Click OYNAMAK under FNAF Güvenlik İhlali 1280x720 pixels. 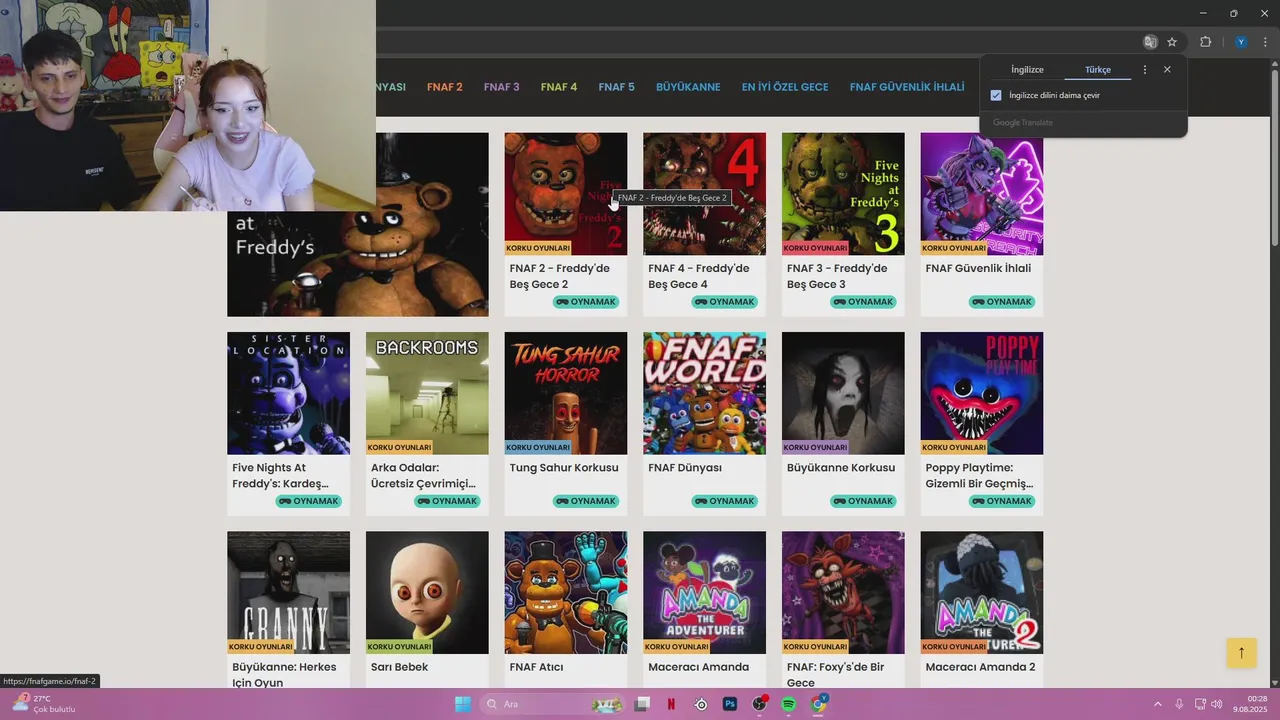[1002, 302]
